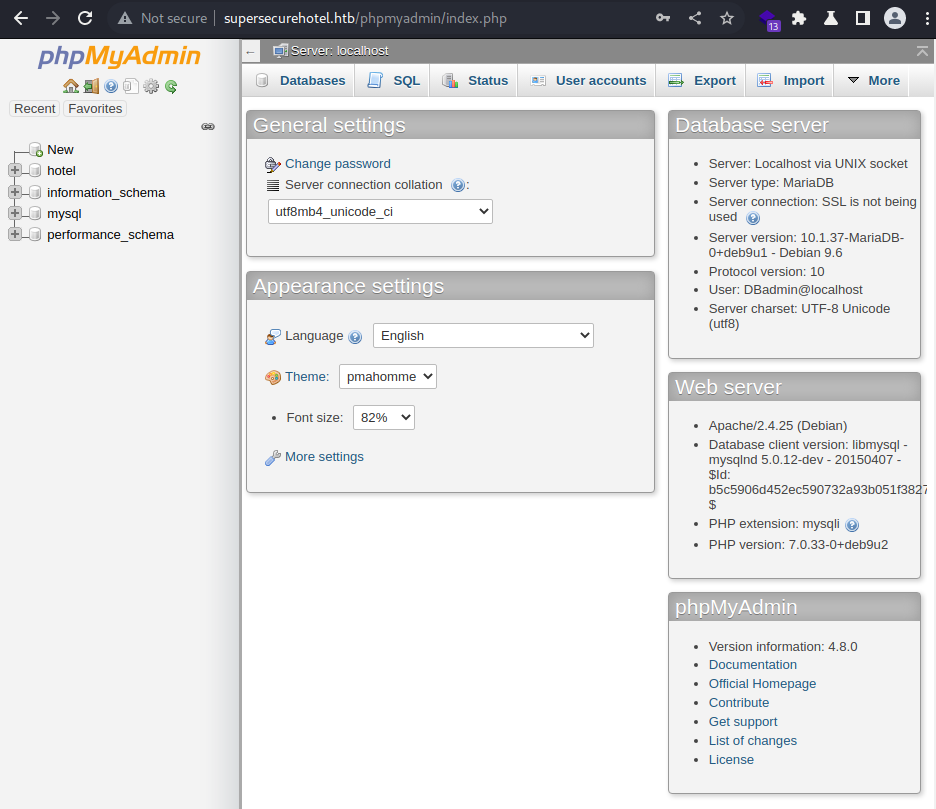The height and width of the screenshot is (809, 936).
Task: Click the Recent button in navigation panel
Action: (35, 109)
